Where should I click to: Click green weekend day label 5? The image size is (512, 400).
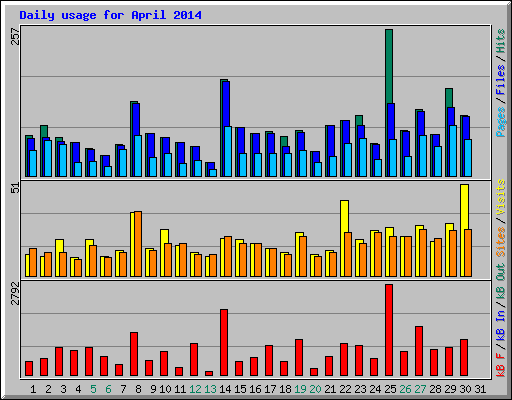93,389
